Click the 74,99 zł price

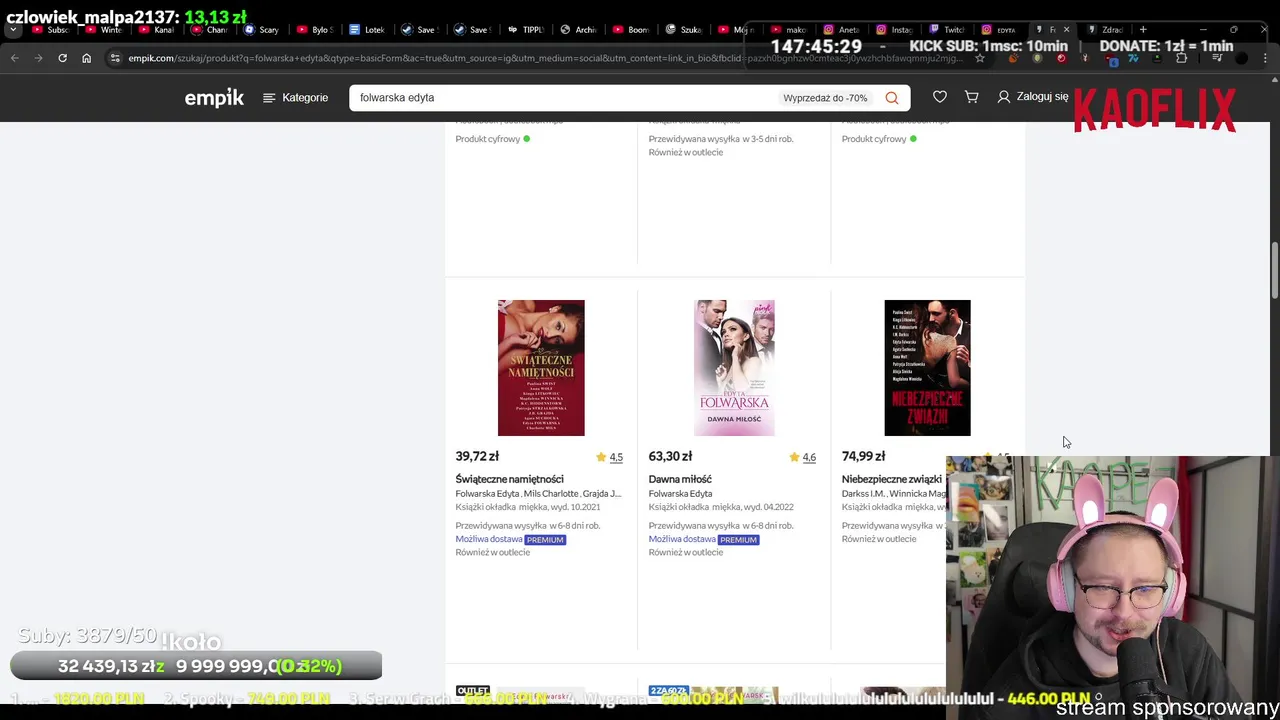[863, 456]
